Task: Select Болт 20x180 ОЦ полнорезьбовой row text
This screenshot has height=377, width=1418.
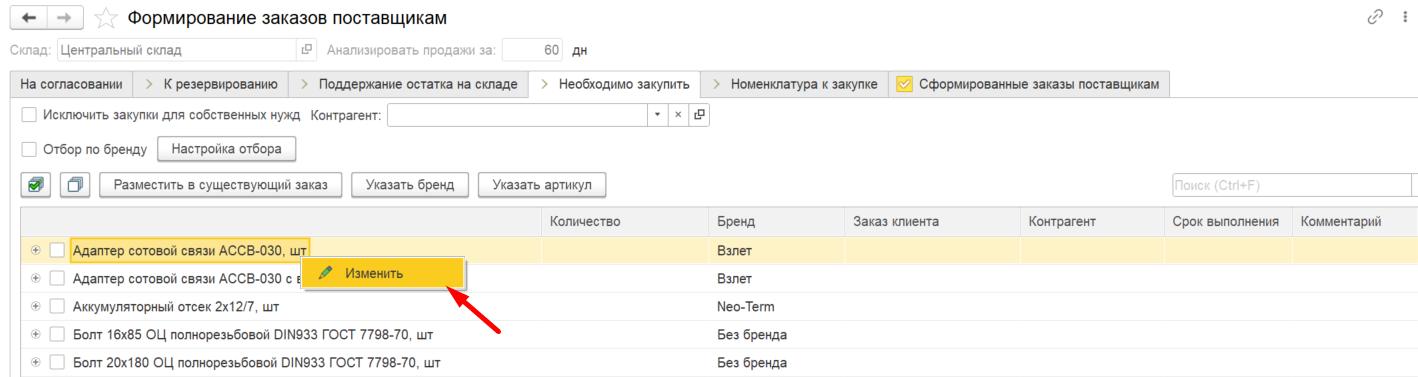Action: point(257,362)
